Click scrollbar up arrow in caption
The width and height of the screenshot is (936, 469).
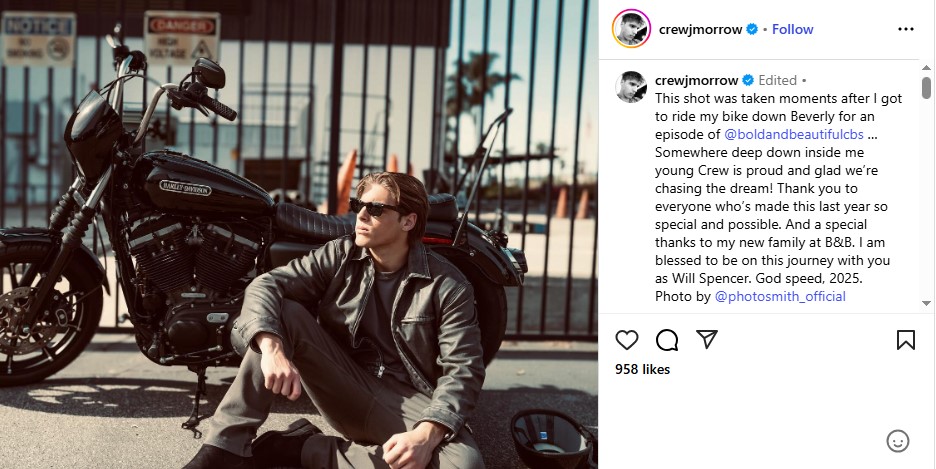pyautogui.click(x=926, y=67)
